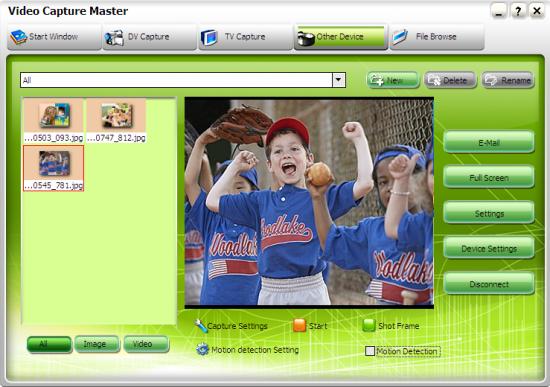Screen dimensions: 550x387
Task: Switch to the TV Capture tab
Action: [x=246, y=37]
